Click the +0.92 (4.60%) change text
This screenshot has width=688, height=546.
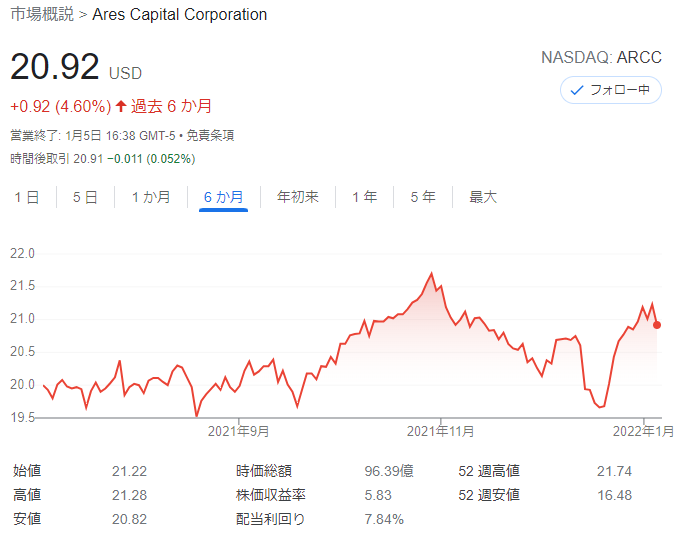(x=61, y=107)
